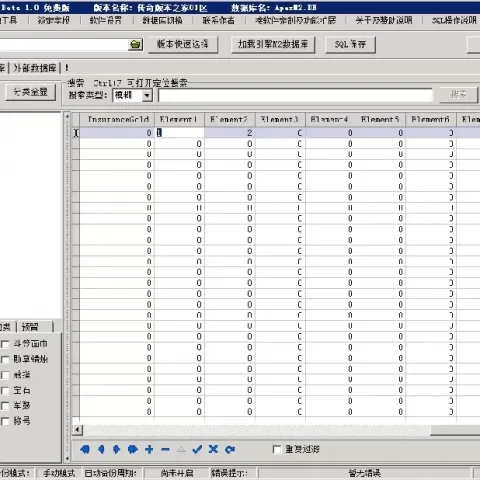Open the 数据库切换 menu

click(163, 20)
